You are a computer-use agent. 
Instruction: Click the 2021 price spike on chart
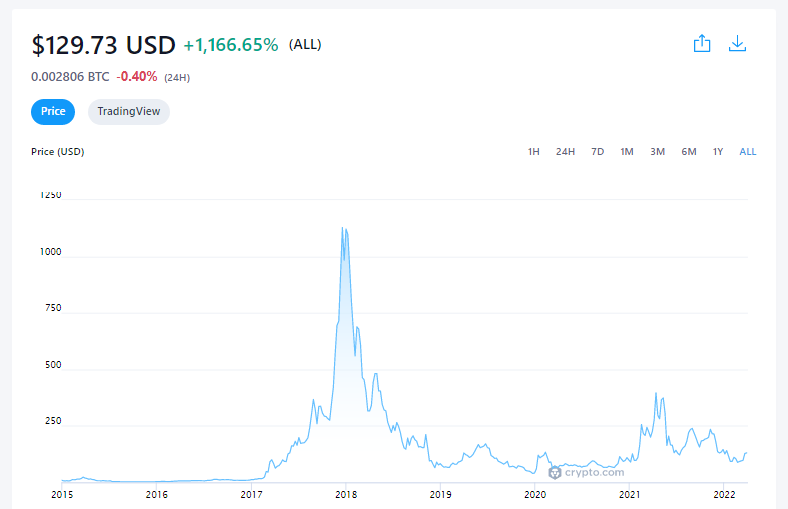(656, 394)
